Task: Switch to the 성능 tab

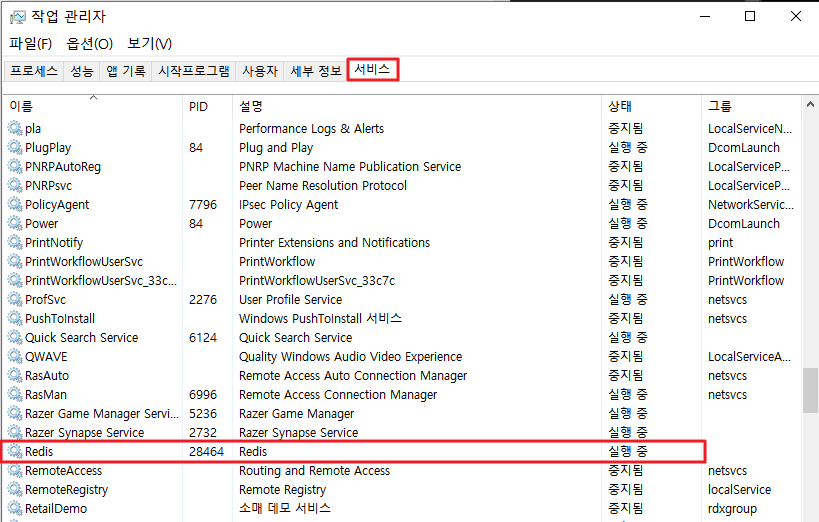Action: (82, 71)
